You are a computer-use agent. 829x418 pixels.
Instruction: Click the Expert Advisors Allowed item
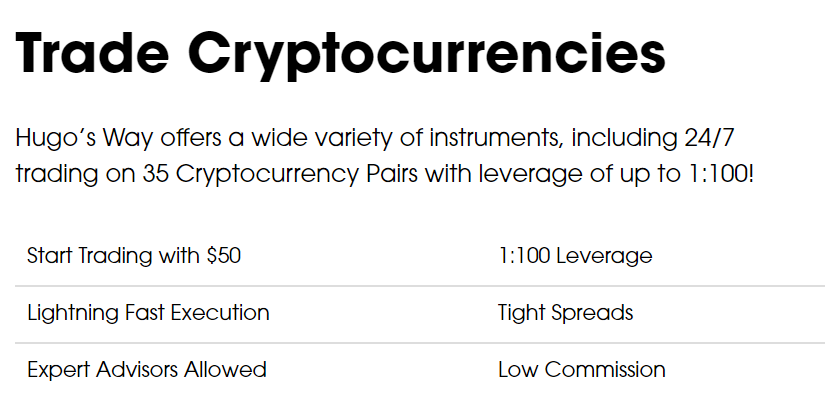click(x=146, y=369)
